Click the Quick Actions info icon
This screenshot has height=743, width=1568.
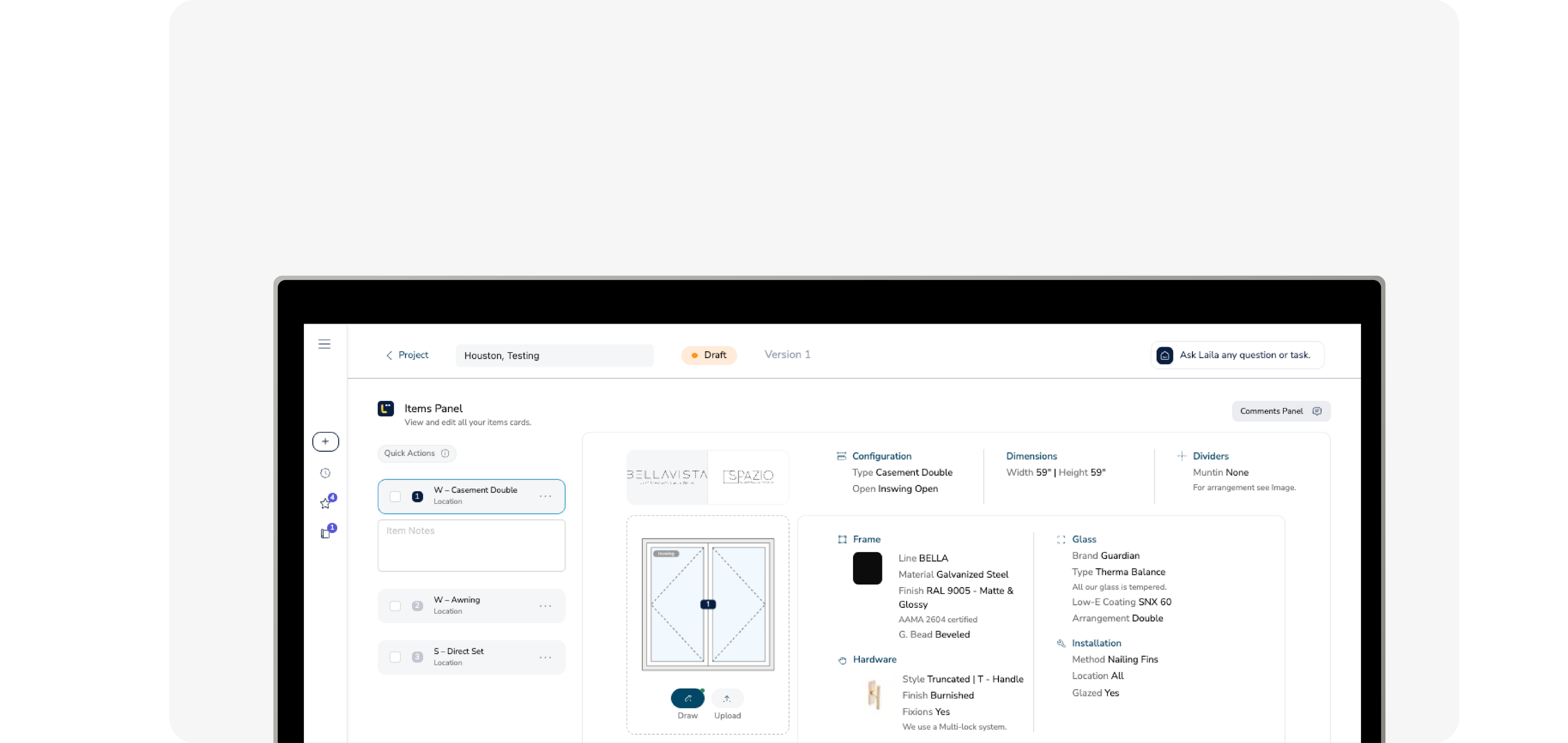tap(445, 453)
